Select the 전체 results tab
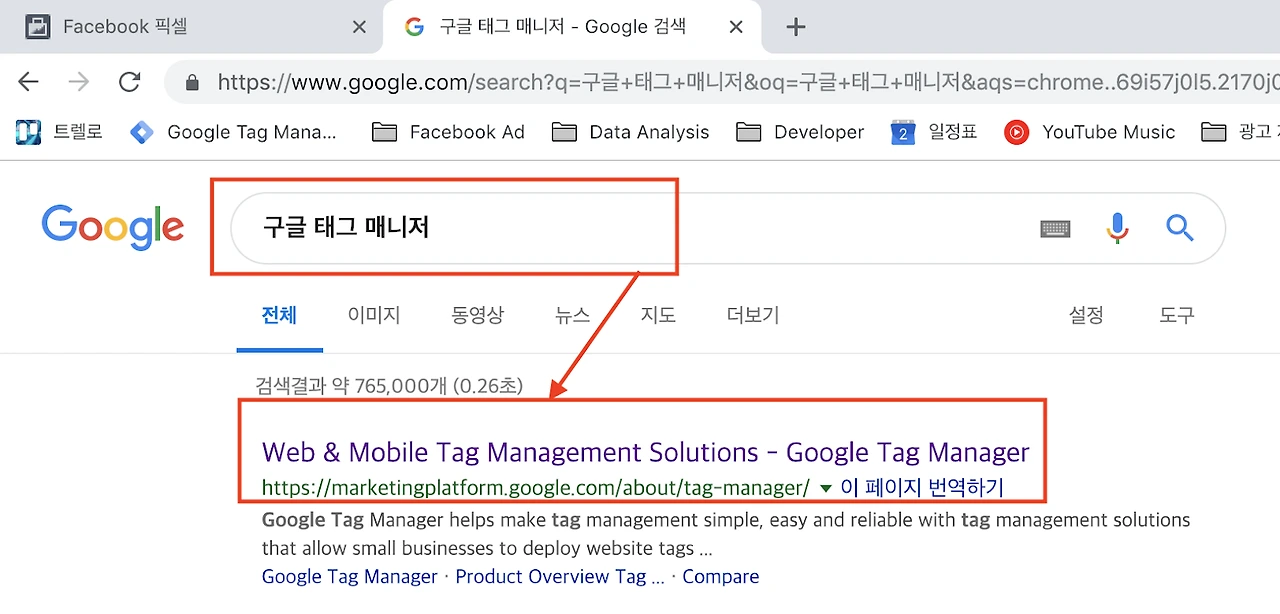This screenshot has height=614, width=1280. pyautogui.click(x=279, y=315)
